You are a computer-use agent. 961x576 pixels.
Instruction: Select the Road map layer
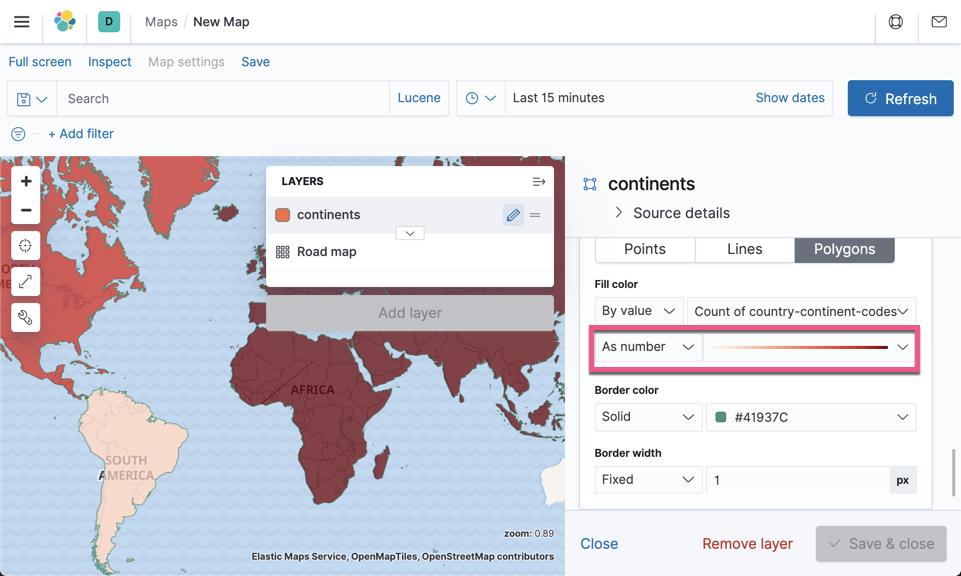point(327,252)
